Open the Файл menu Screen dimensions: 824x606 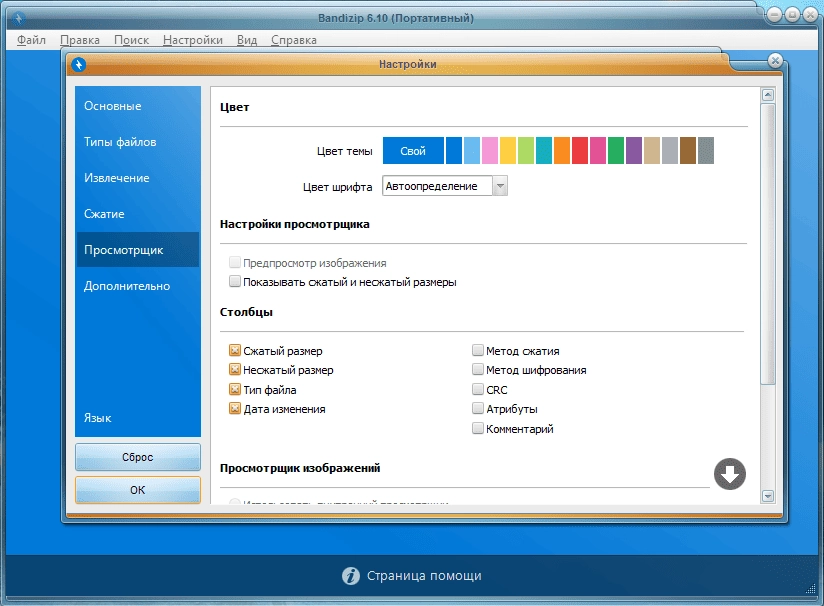click(31, 40)
